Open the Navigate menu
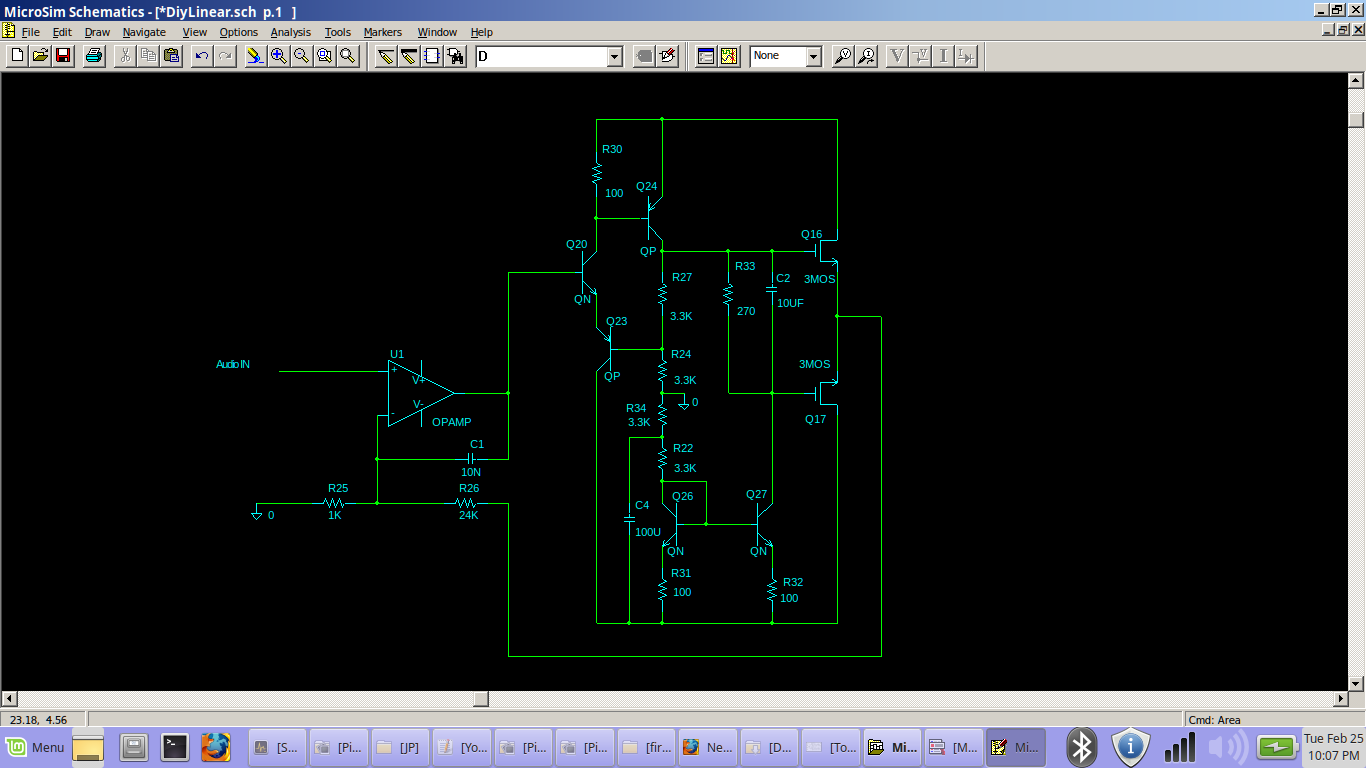The image size is (1366, 768). tap(144, 32)
